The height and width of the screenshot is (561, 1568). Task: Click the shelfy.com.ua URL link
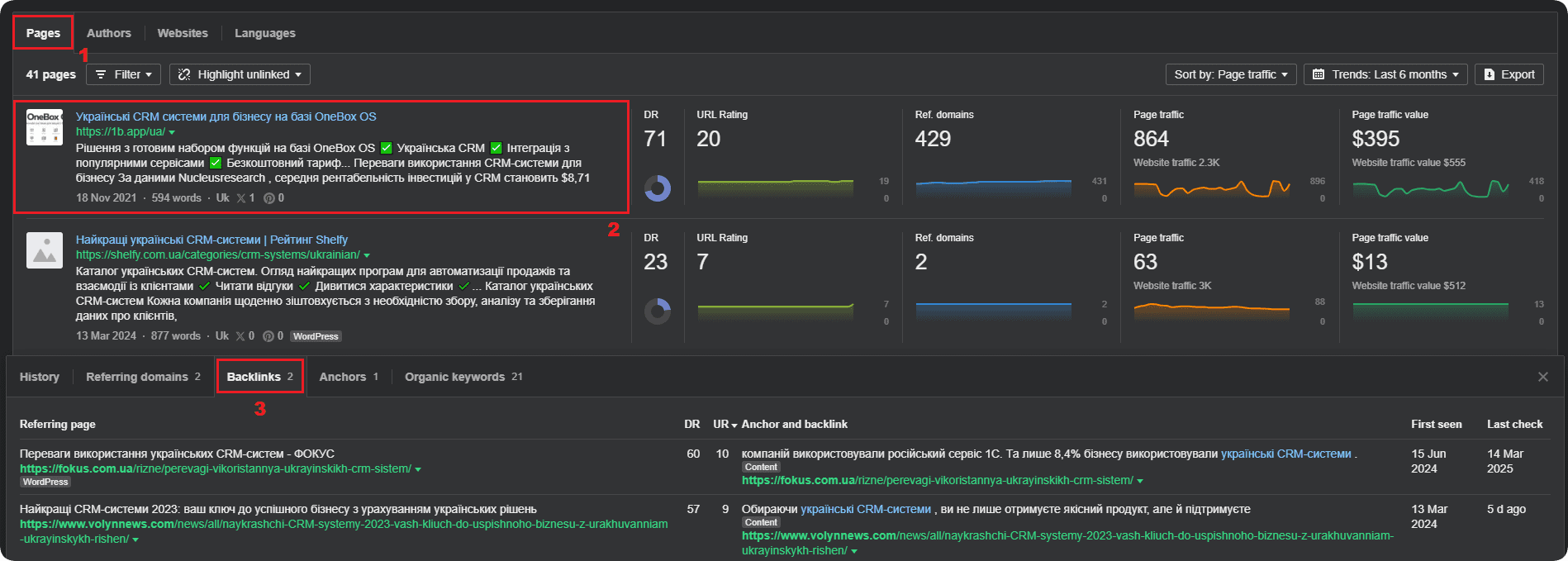click(x=218, y=254)
